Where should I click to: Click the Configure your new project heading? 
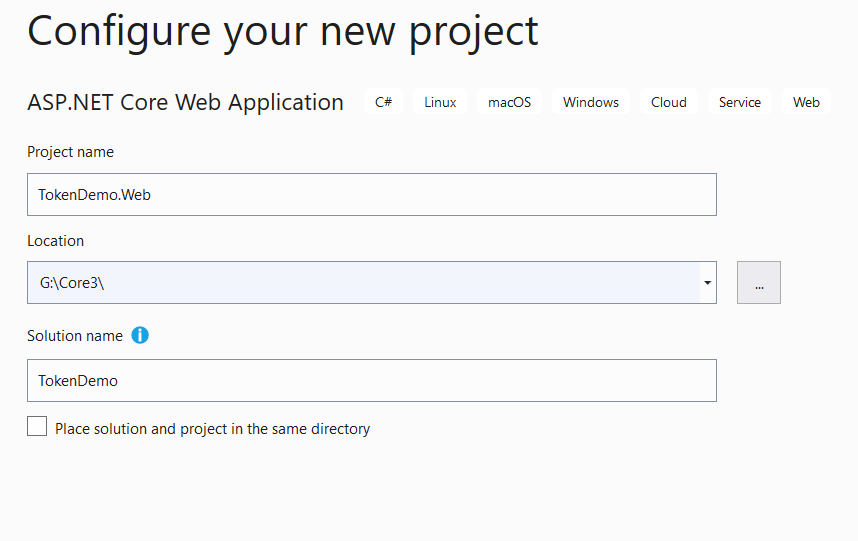tap(283, 32)
